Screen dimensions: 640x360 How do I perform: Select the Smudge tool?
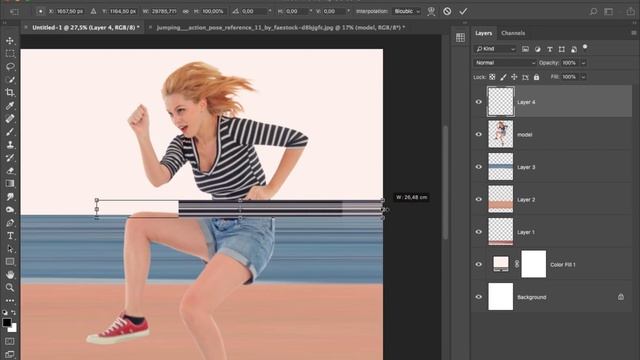tap(10, 197)
